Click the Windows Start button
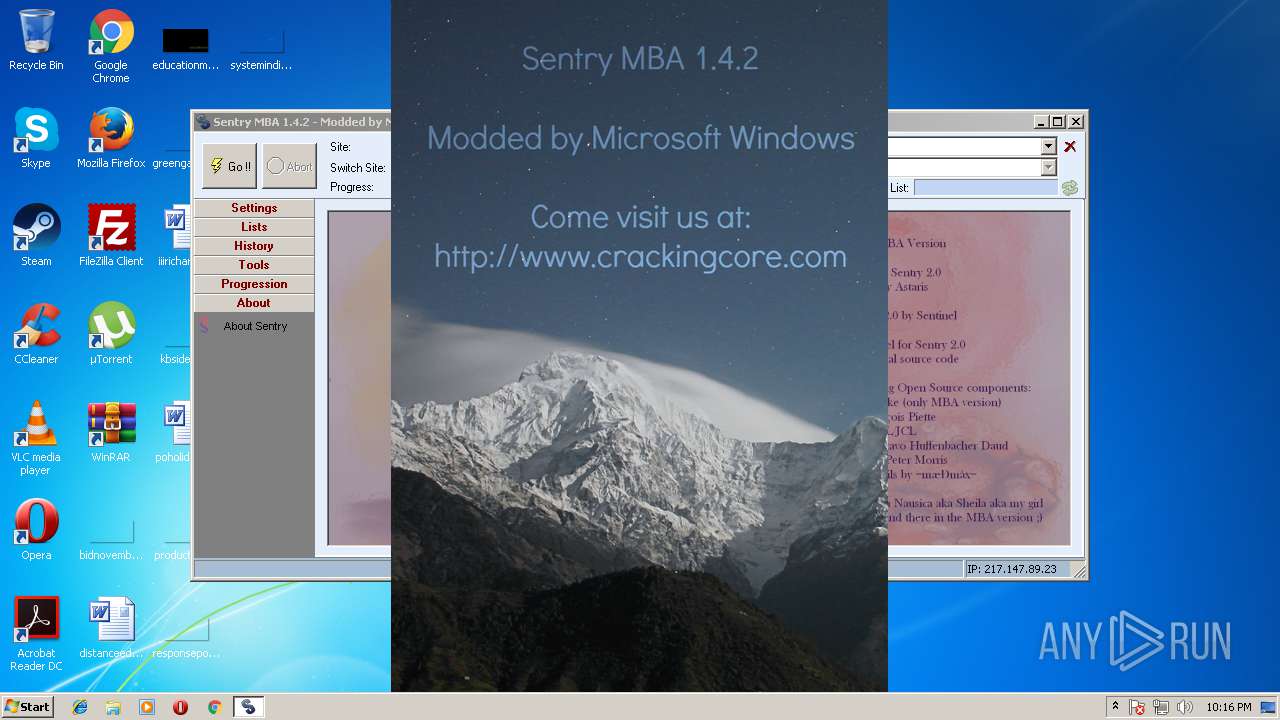This screenshot has width=1280, height=720. pyautogui.click(x=28, y=706)
